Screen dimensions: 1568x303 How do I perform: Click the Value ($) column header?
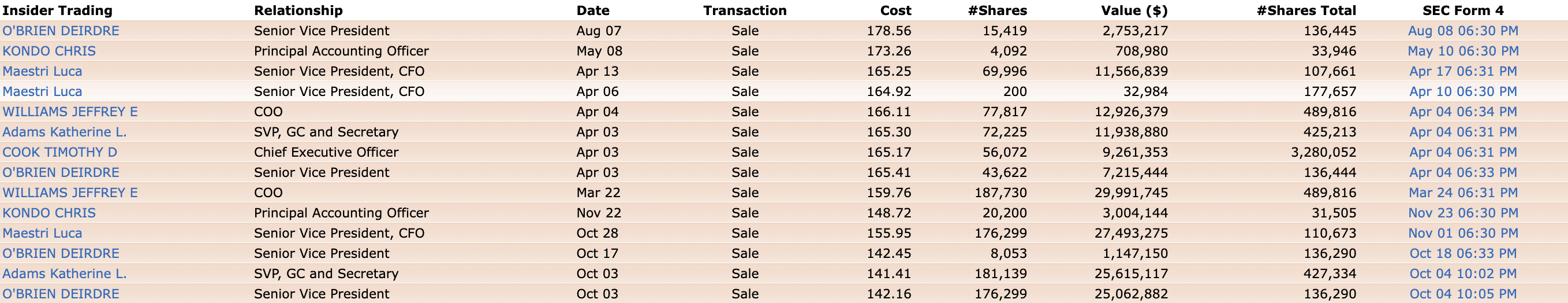[x=1134, y=10]
